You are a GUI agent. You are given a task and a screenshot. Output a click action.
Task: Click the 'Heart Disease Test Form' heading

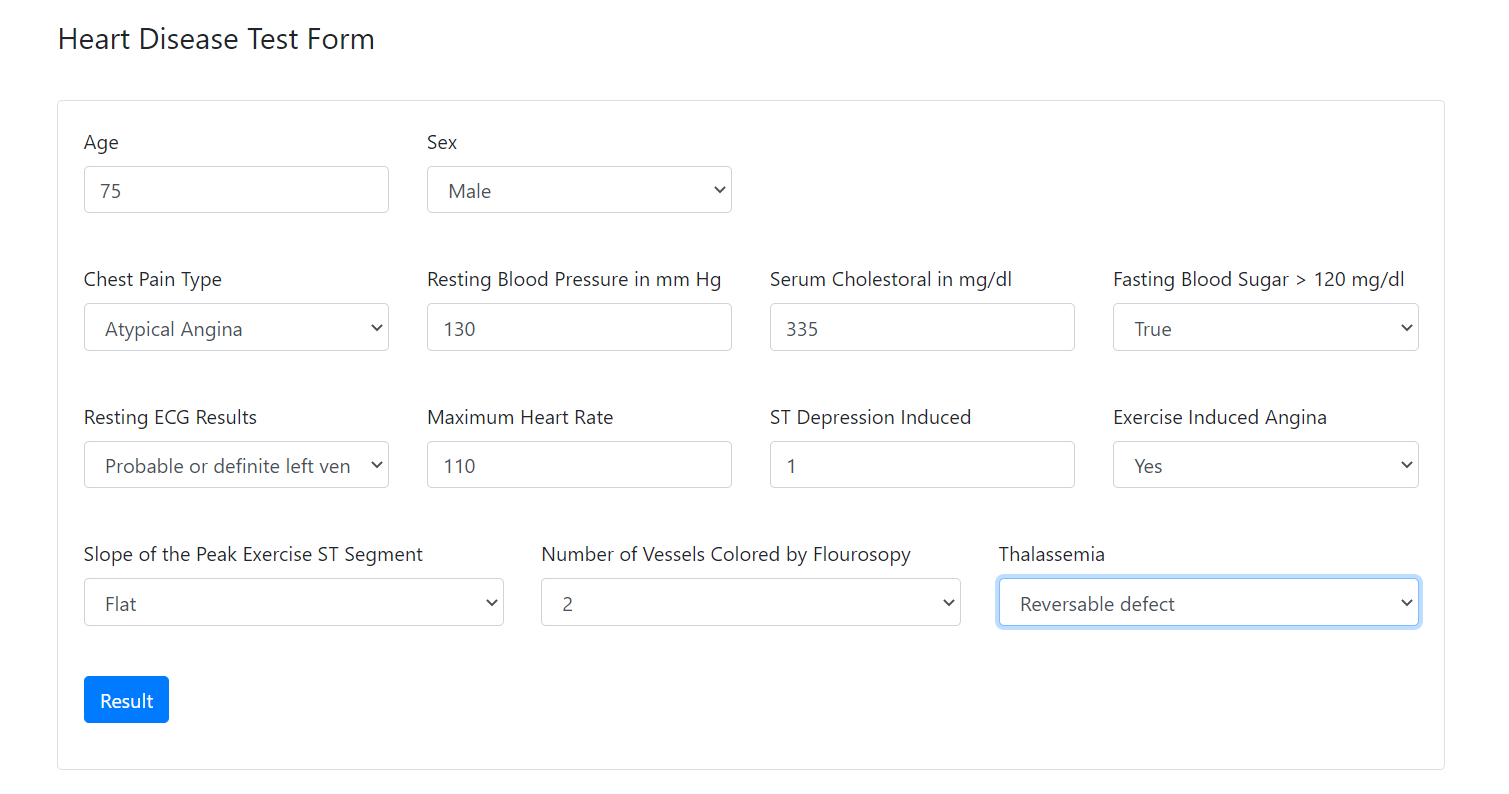pyautogui.click(x=216, y=39)
